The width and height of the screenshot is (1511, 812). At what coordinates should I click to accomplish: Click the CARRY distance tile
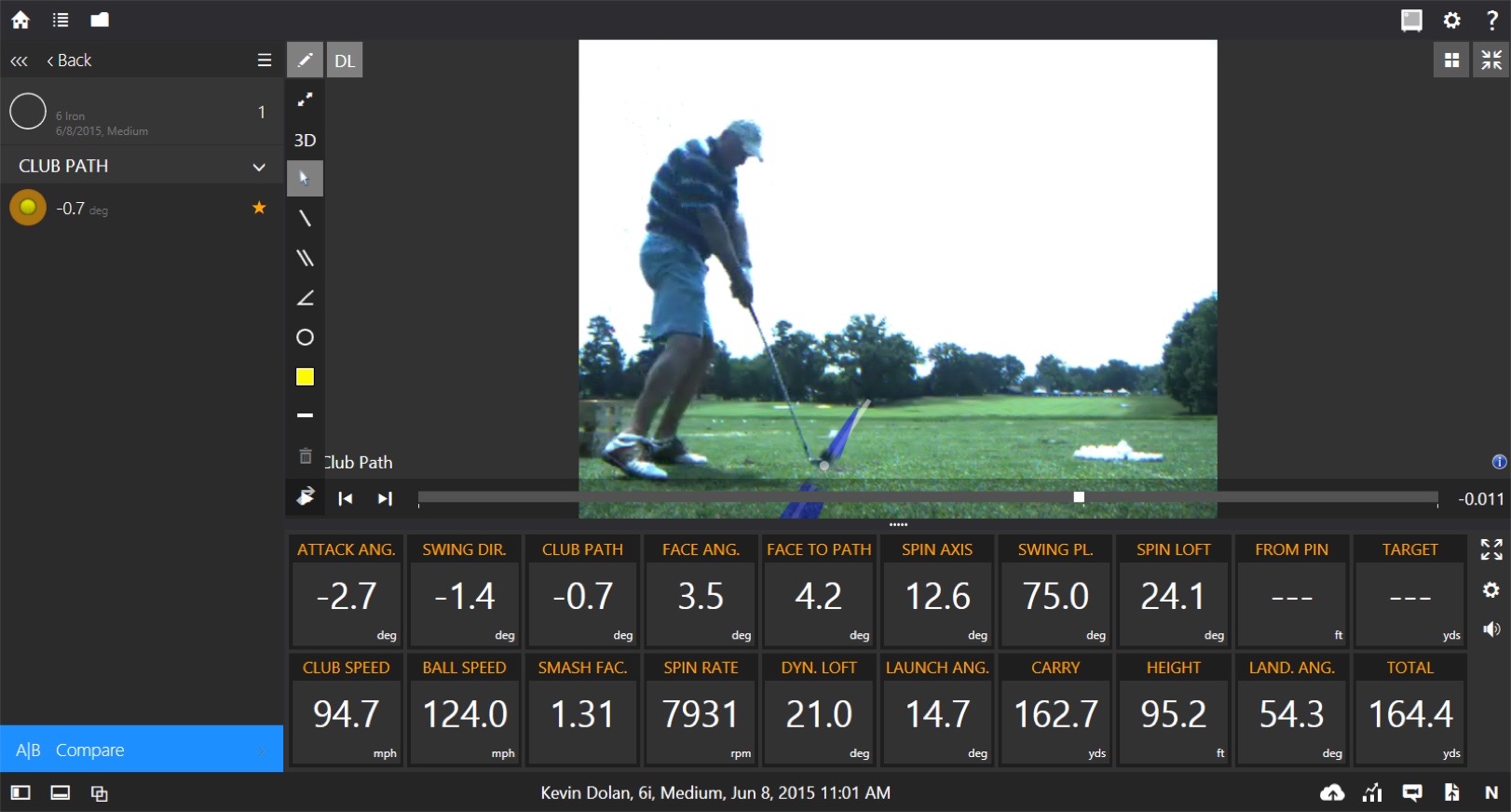tap(1055, 710)
